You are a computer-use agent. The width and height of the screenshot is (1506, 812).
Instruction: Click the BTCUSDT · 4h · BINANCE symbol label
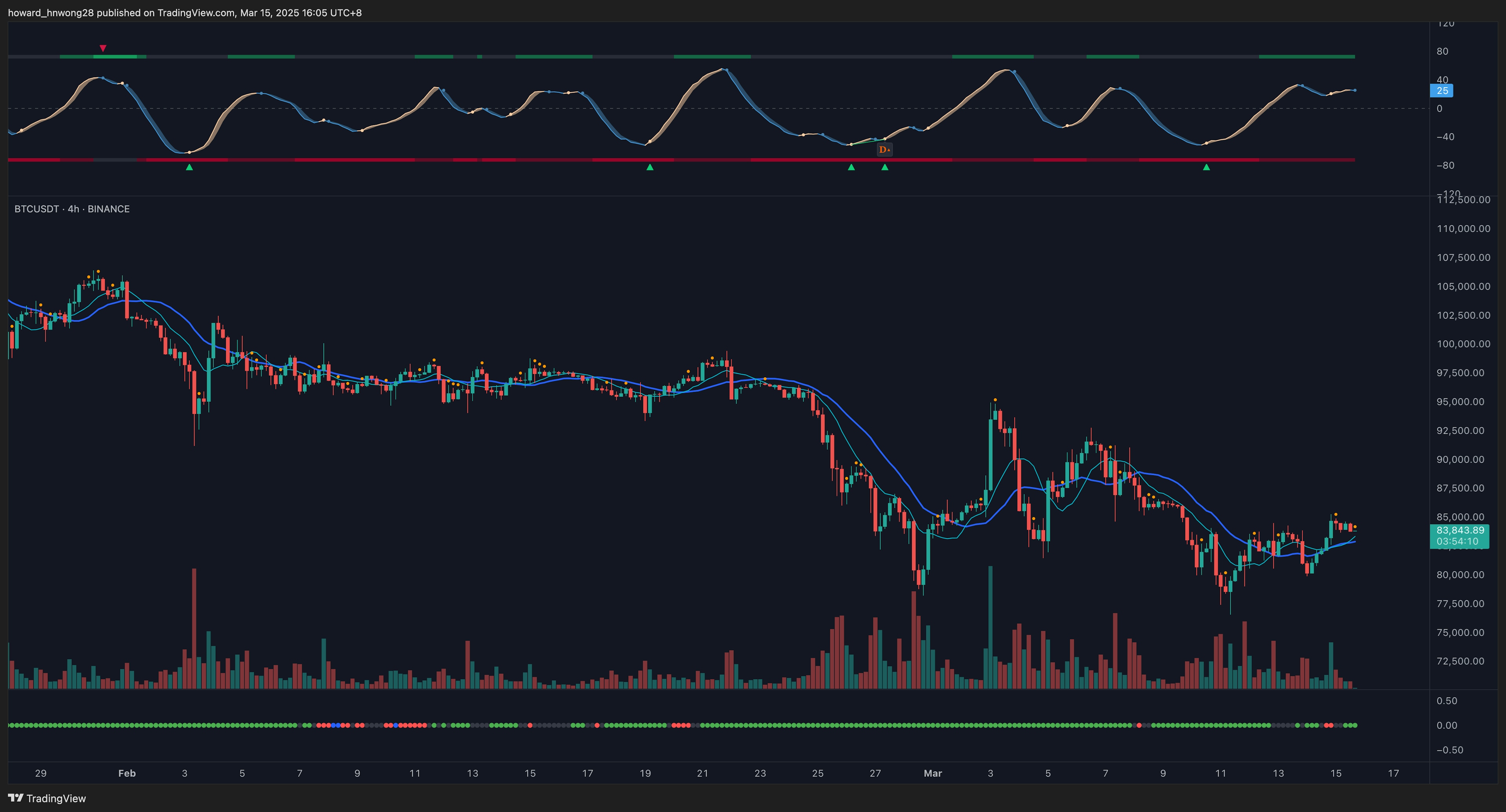tap(72, 209)
